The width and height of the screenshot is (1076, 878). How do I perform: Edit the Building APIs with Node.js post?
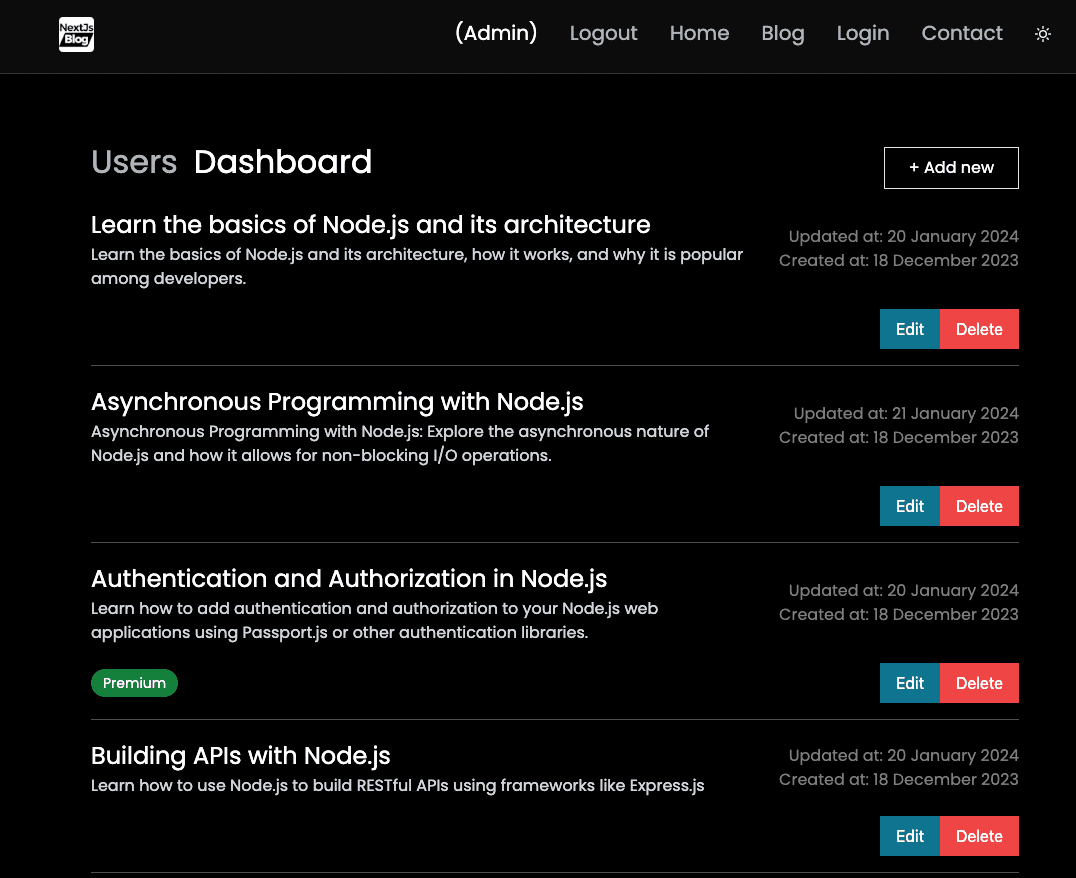point(909,836)
